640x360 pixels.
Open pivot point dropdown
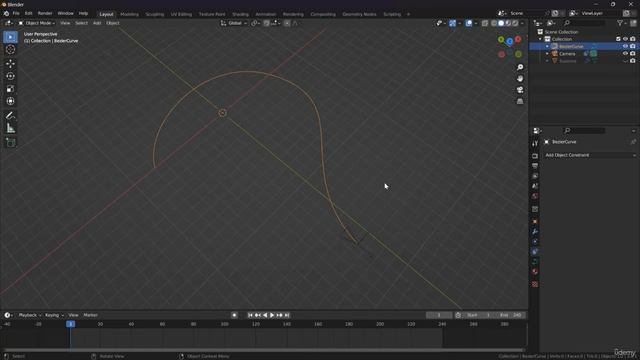[x=256, y=23]
